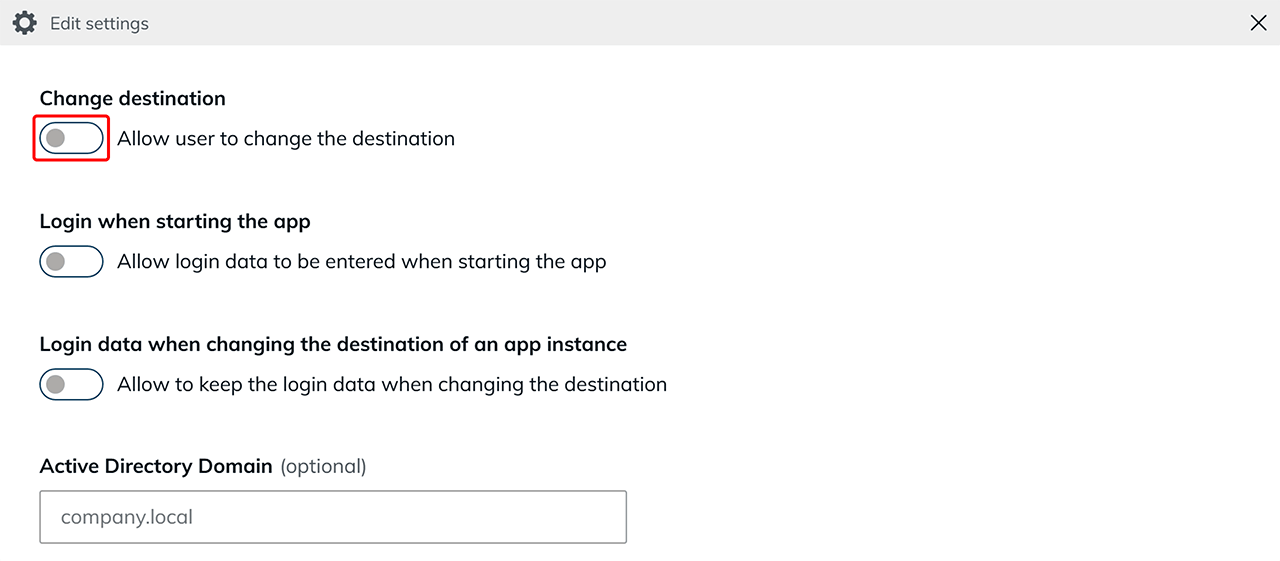Click grey knob of the keep-login-data toggle
The width and height of the screenshot is (1280, 561).
(56, 384)
